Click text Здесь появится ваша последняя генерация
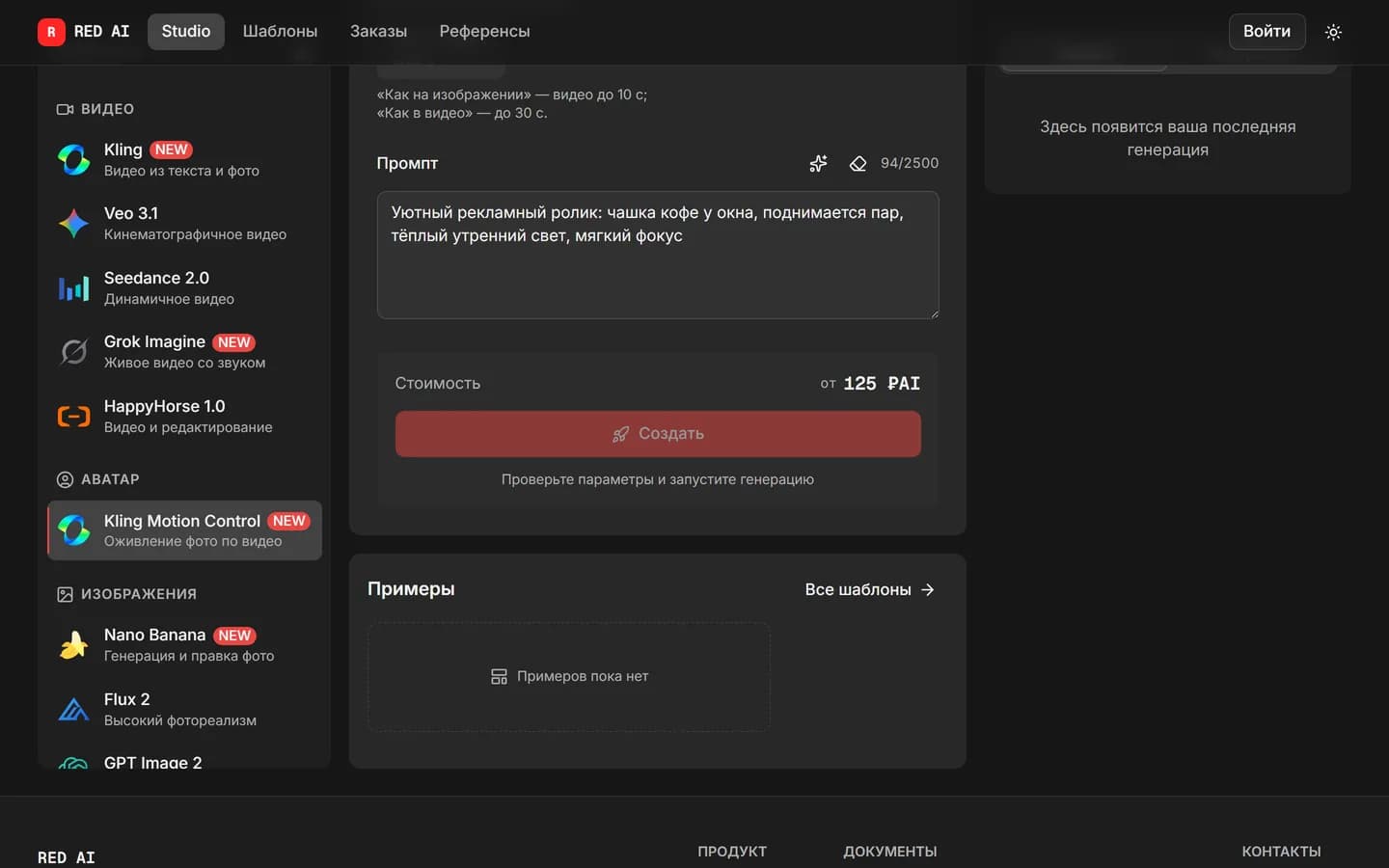The image size is (1389, 868). (1168, 138)
